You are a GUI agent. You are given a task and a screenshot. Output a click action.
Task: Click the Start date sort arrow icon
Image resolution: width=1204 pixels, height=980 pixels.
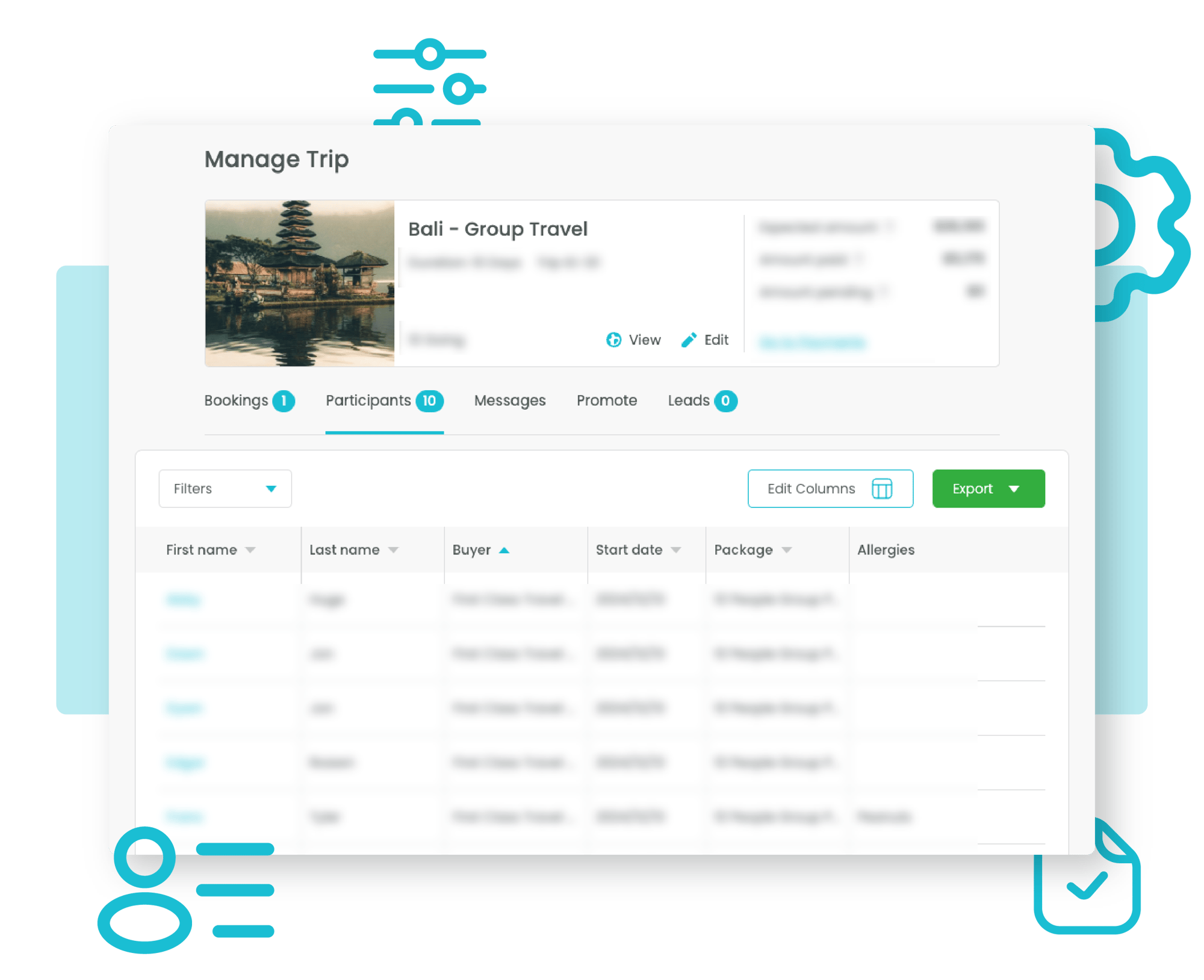click(676, 550)
